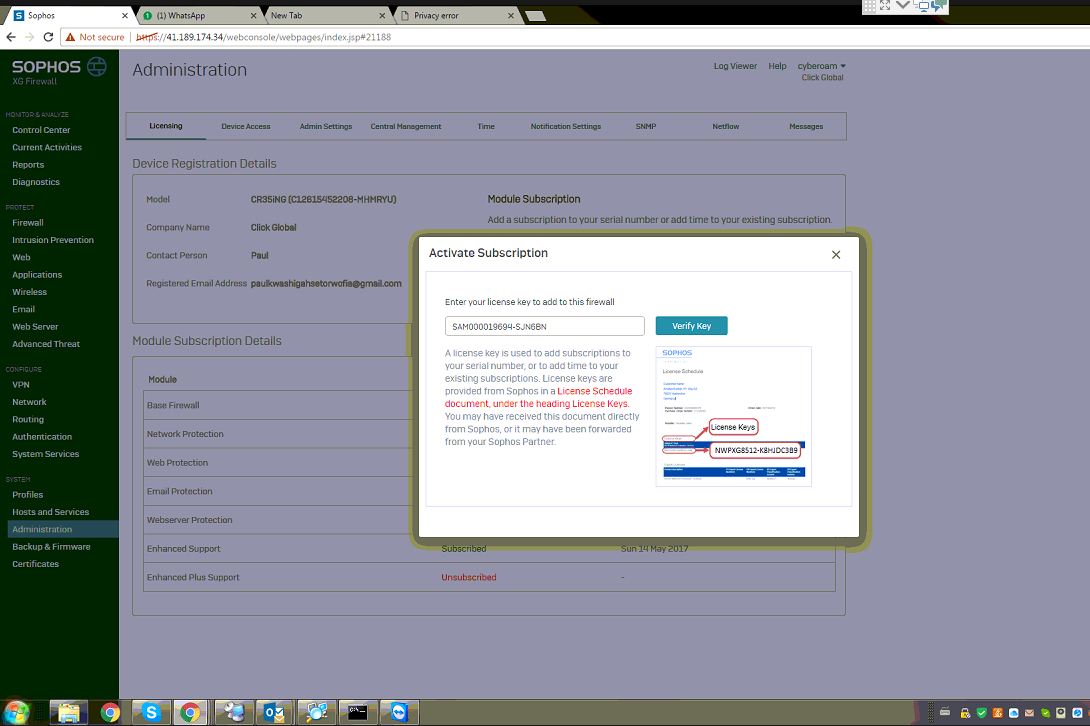Close the Privacy error browser tab

click(x=511, y=15)
